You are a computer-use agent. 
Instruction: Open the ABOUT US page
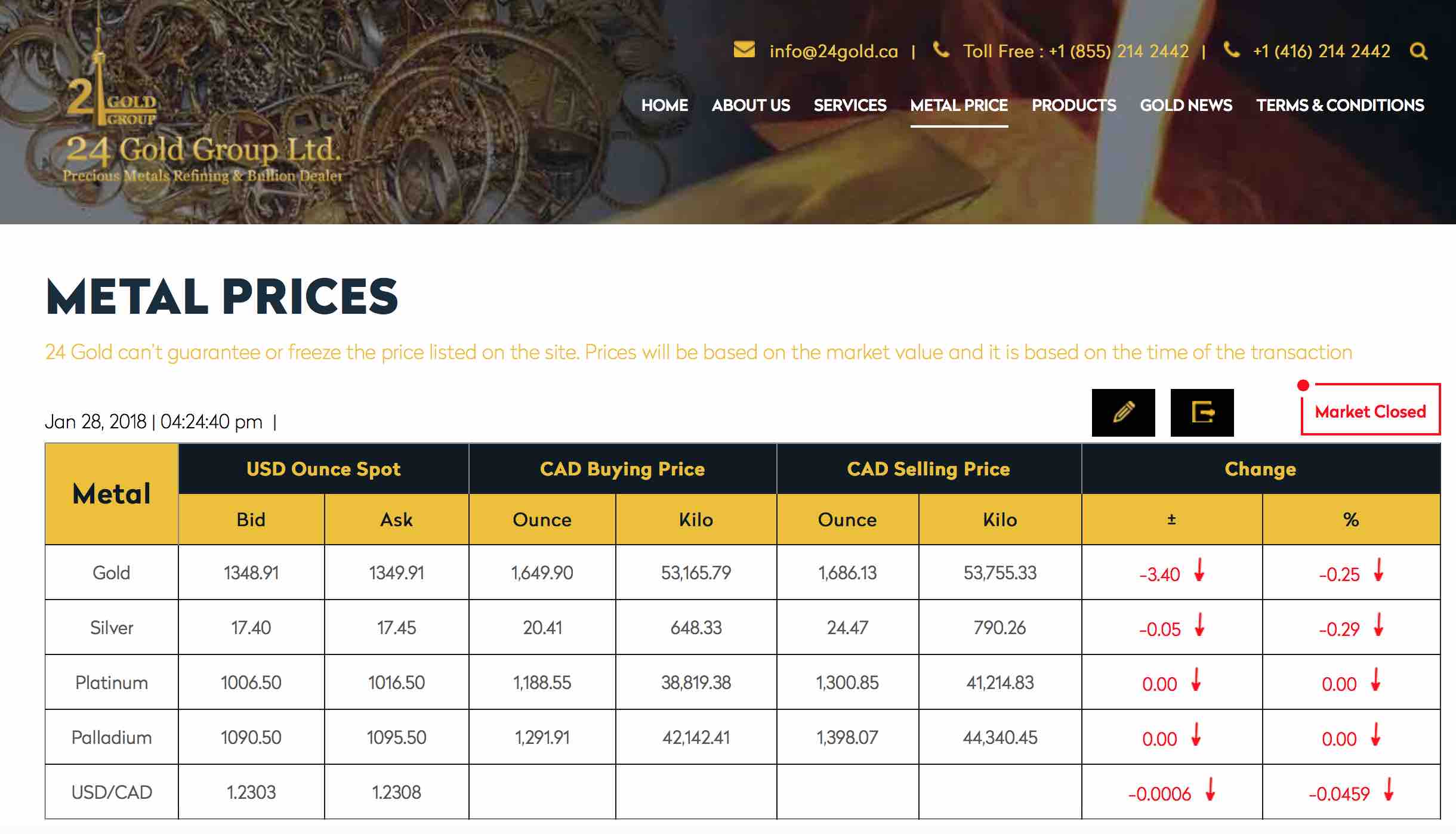click(x=751, y=106)
